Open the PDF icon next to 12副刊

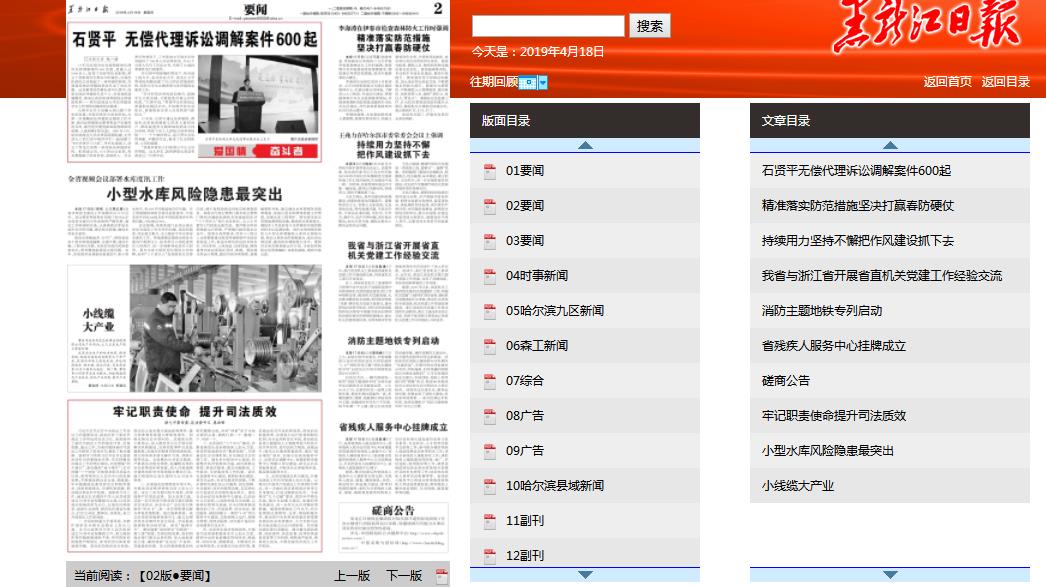point(490,556)
